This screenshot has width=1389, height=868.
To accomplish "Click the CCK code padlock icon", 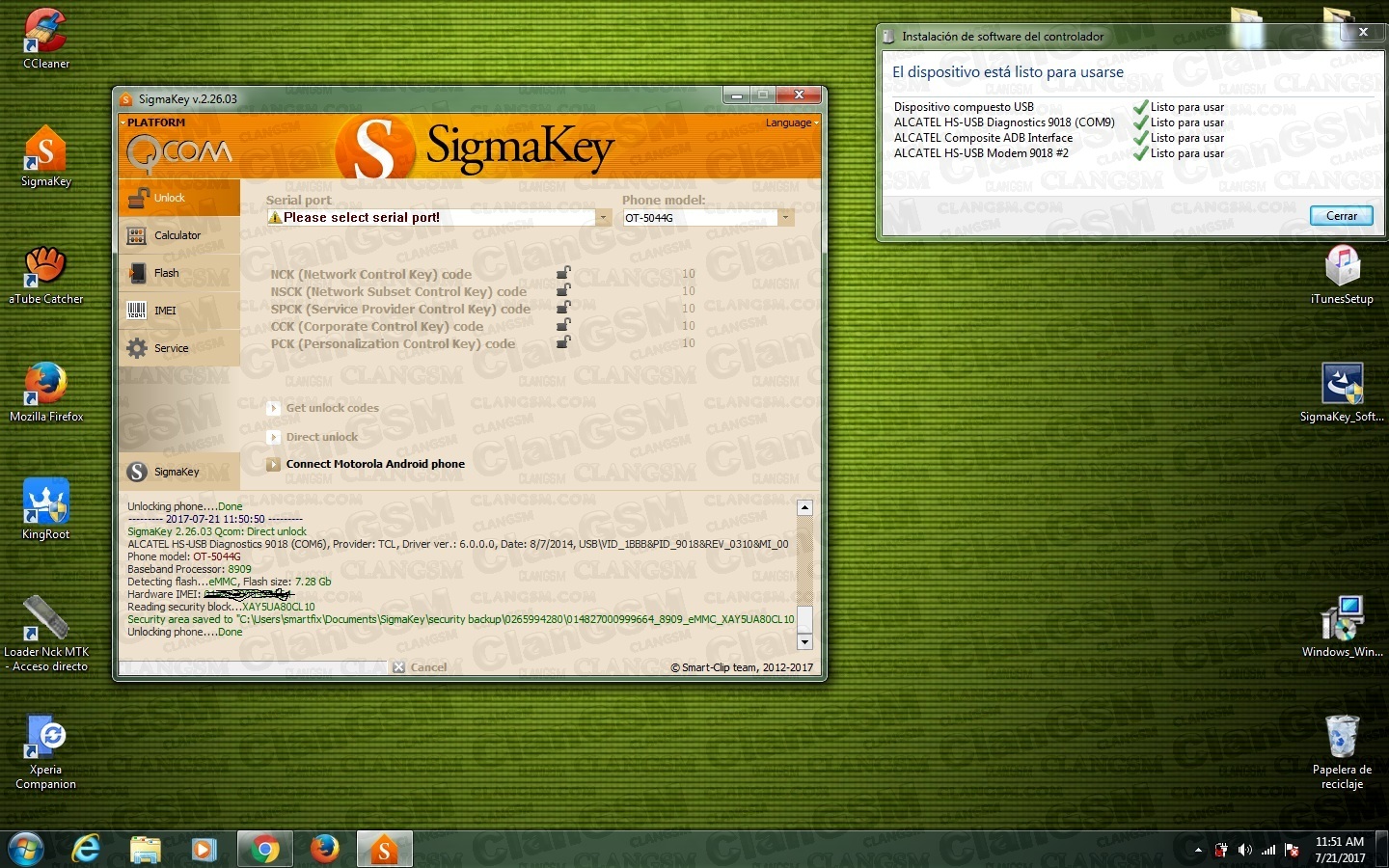I will [x=563, y=326].
